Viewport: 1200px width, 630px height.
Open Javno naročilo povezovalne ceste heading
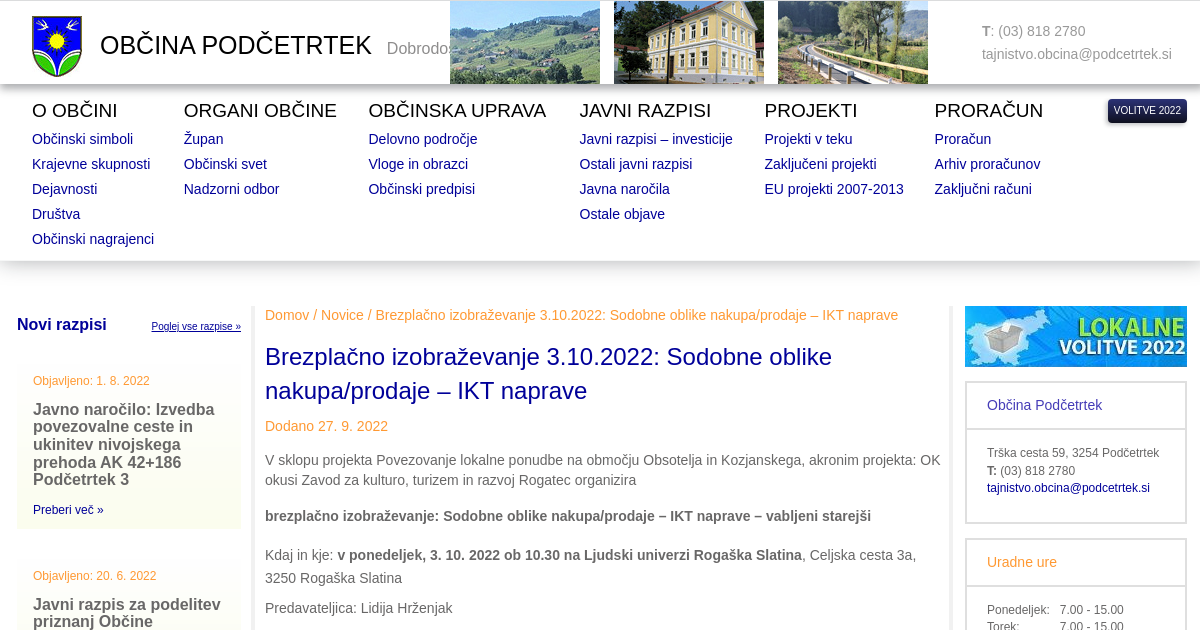point(124,444)
